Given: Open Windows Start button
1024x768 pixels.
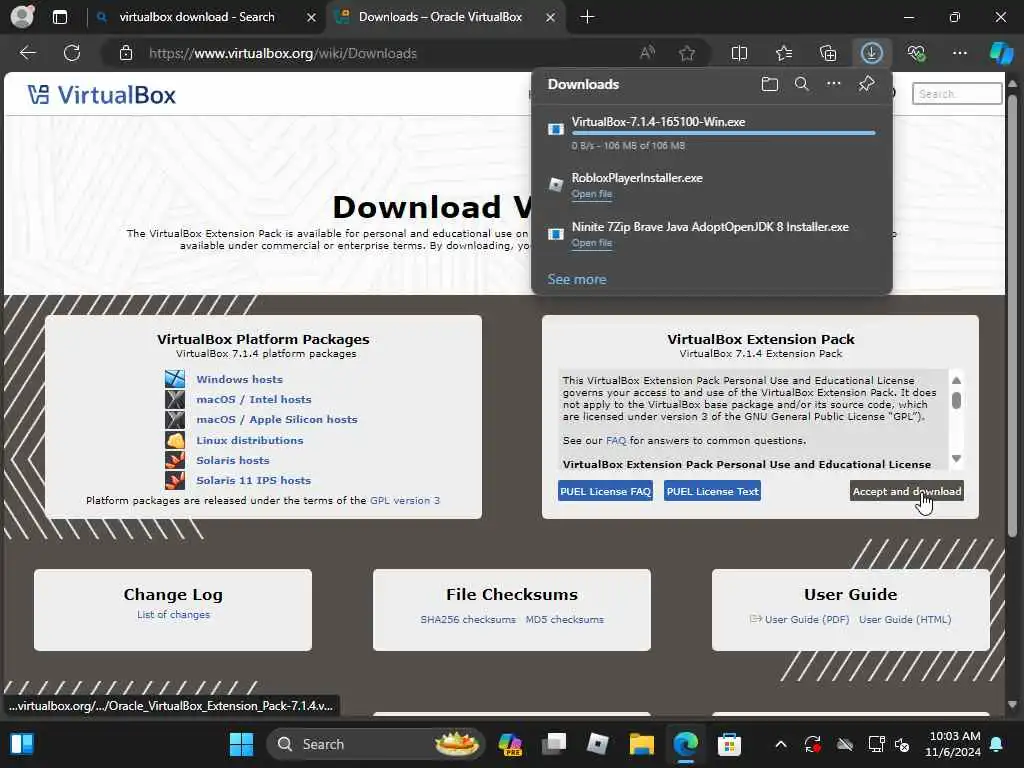Looking at the screenshot, I should (x=241, y=744).
